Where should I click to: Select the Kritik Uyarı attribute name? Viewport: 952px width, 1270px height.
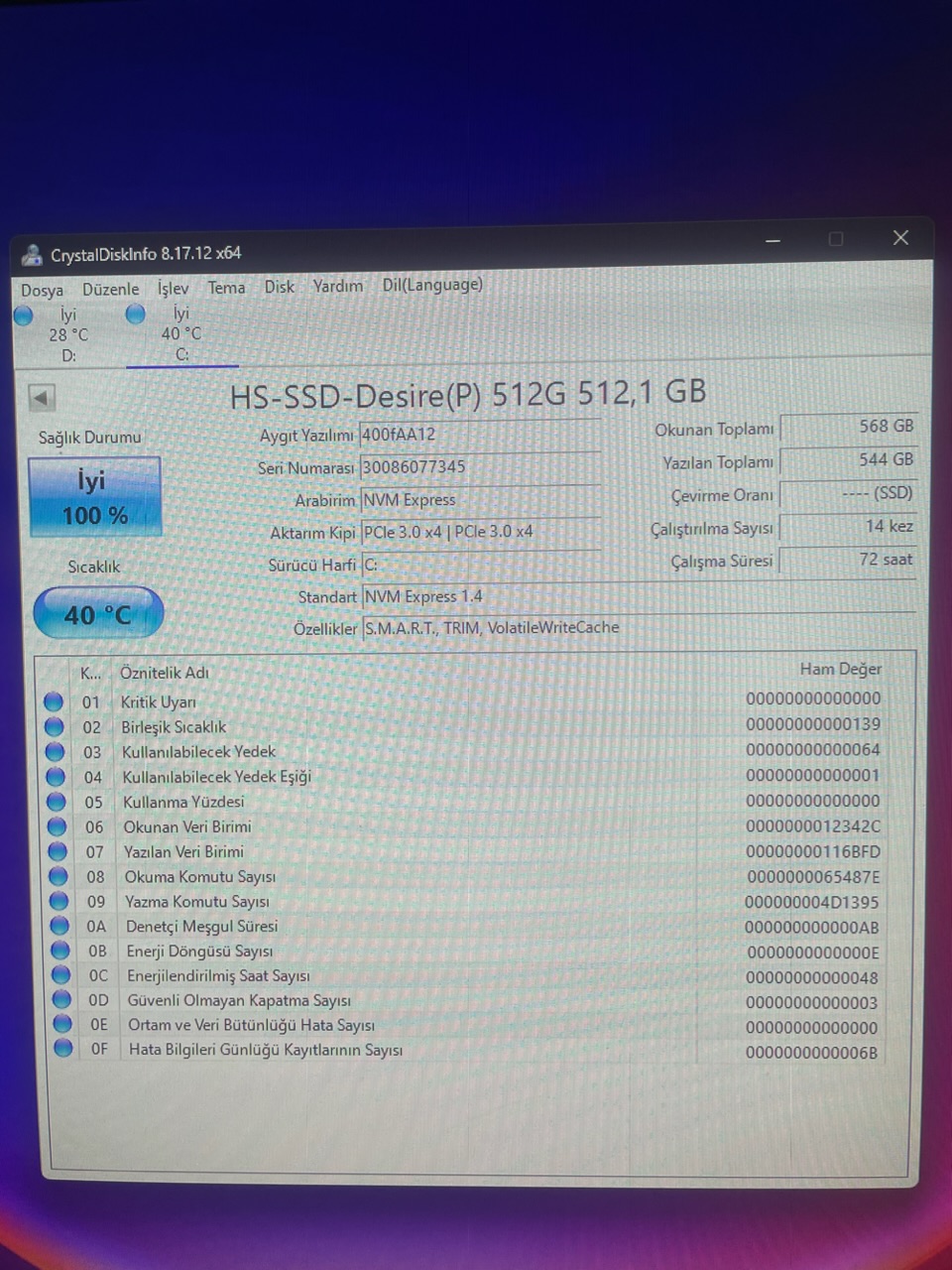[x=159, y=702]
